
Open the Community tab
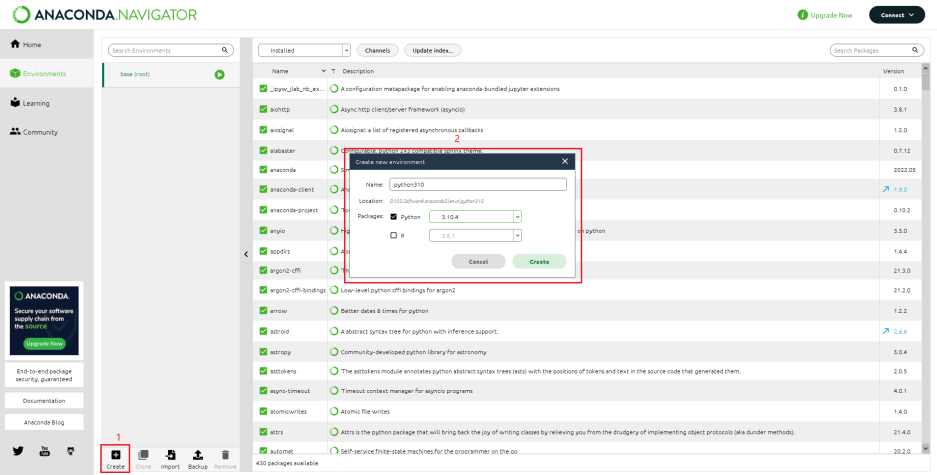click(x=47, y=132)
